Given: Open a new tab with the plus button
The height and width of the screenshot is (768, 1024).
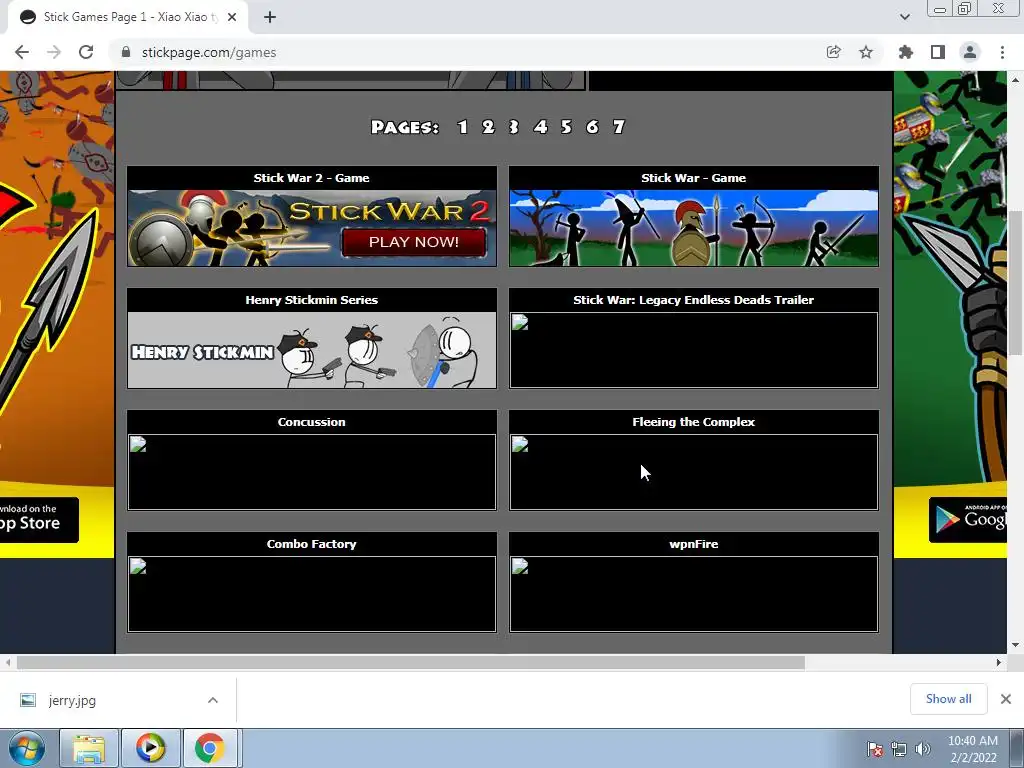Looking at the screenshot, I should pyautogui.click(x=270, y=17).
